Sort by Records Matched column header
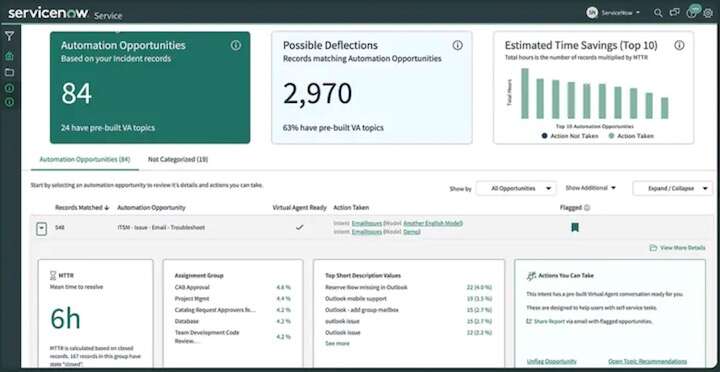720x372 pixels. click(x=82, y=208)
